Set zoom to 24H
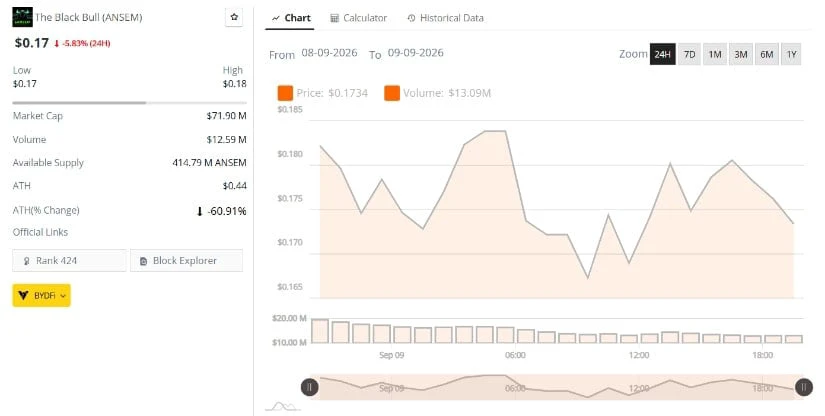This screenshot has width=825, height=416. [662, 54]
